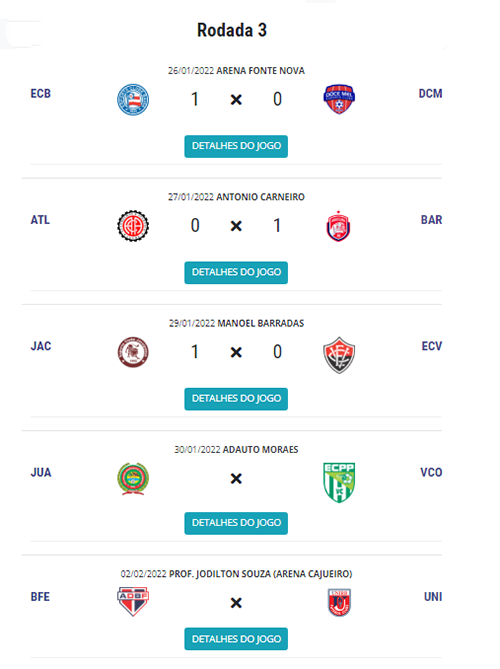Open the JAC Jacuipense lion crest
This screenshot has width=500, height=669.
click(133, 352)
